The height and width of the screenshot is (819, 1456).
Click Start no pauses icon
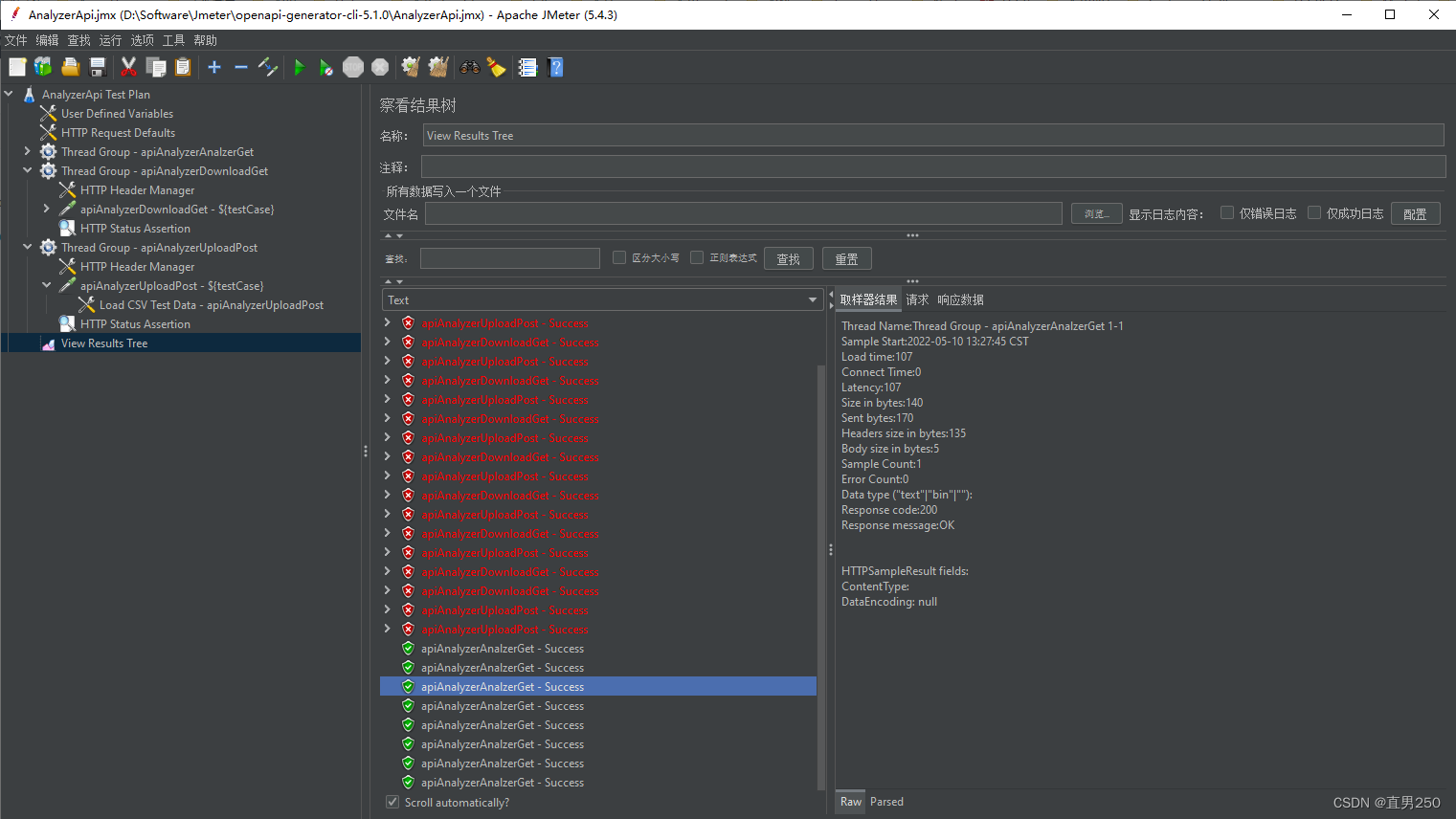pos(326,67)
